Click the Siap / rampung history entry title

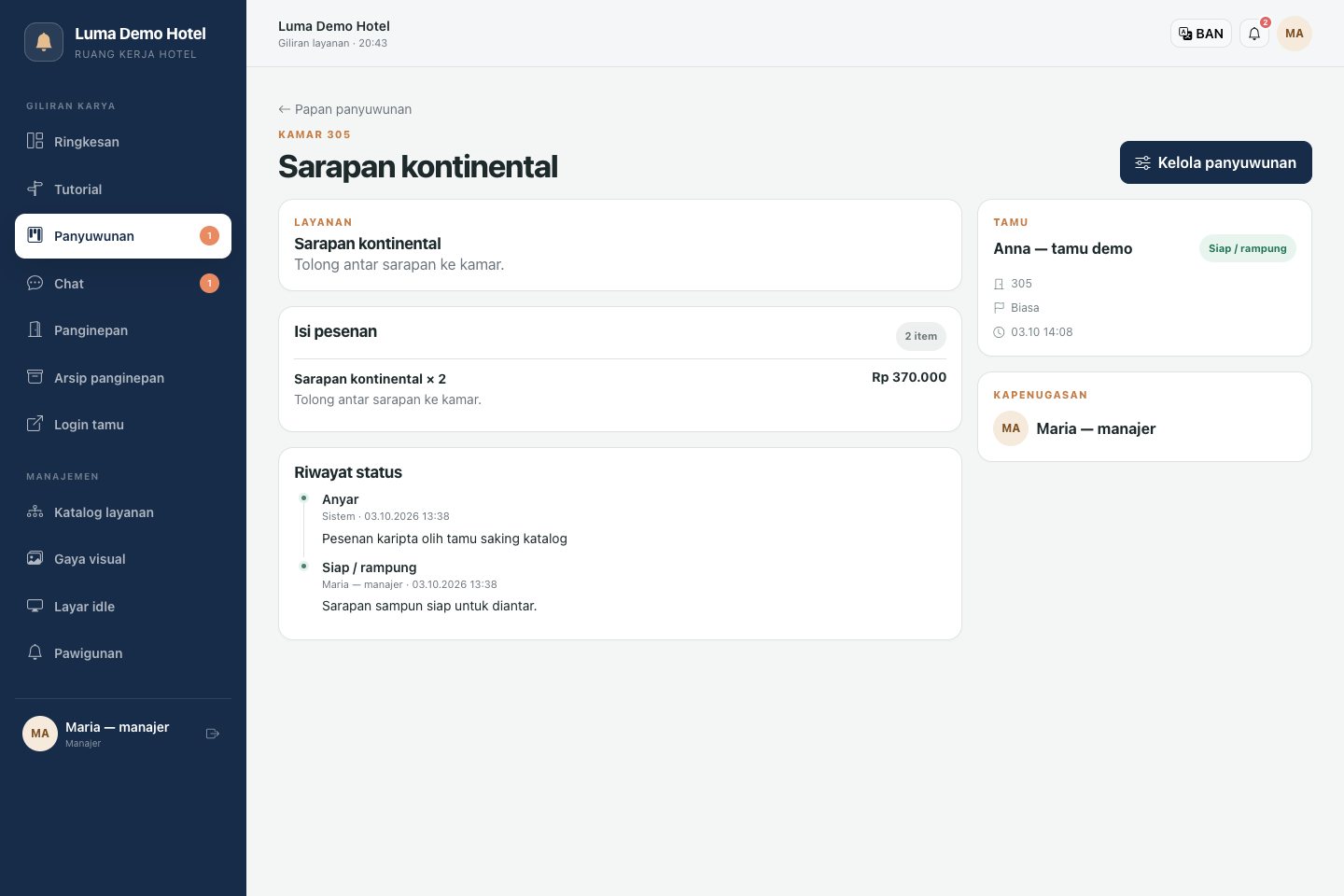370,567
